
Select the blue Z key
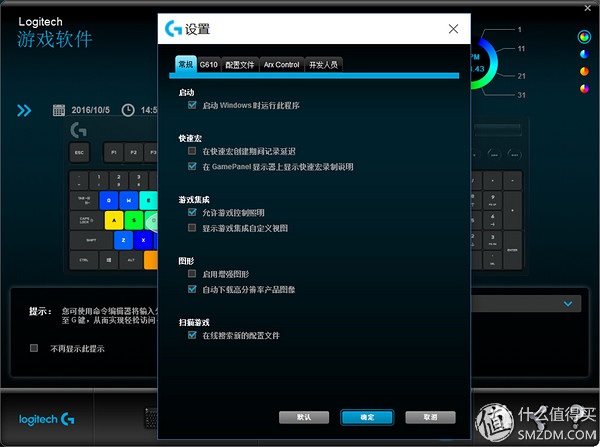(x=123, y=240)
